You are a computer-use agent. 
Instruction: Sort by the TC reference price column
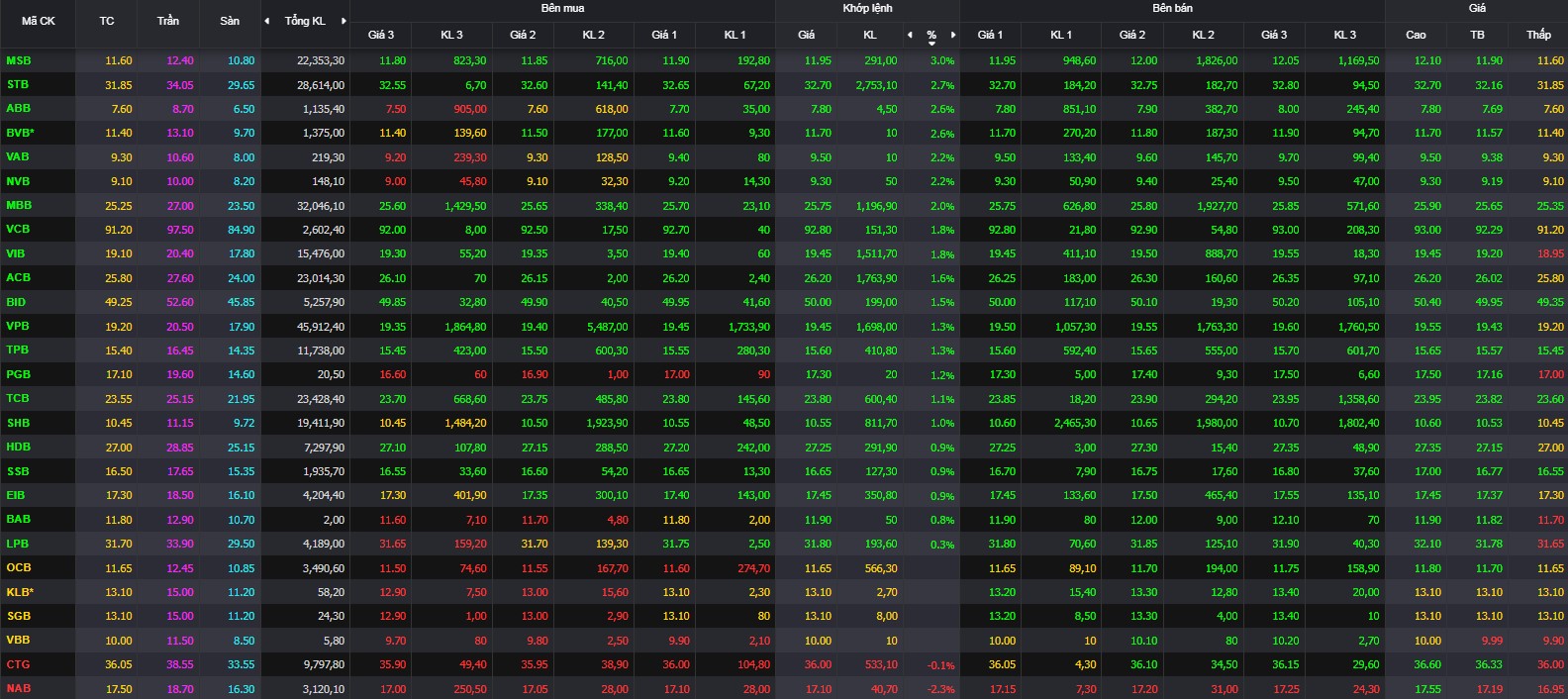click(x=107, y=21)
